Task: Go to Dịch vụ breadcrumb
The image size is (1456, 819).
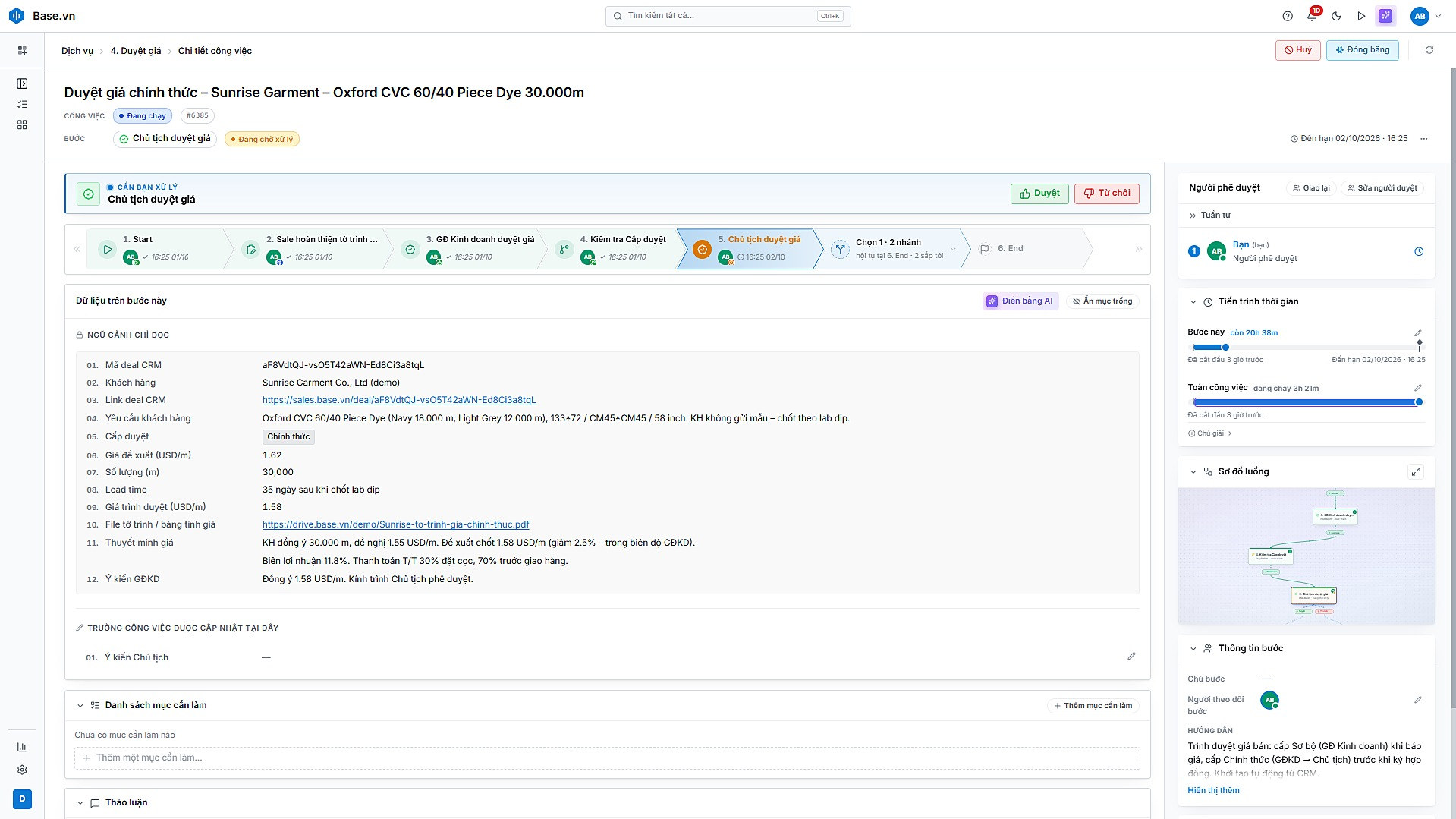Action: point(77,51)
